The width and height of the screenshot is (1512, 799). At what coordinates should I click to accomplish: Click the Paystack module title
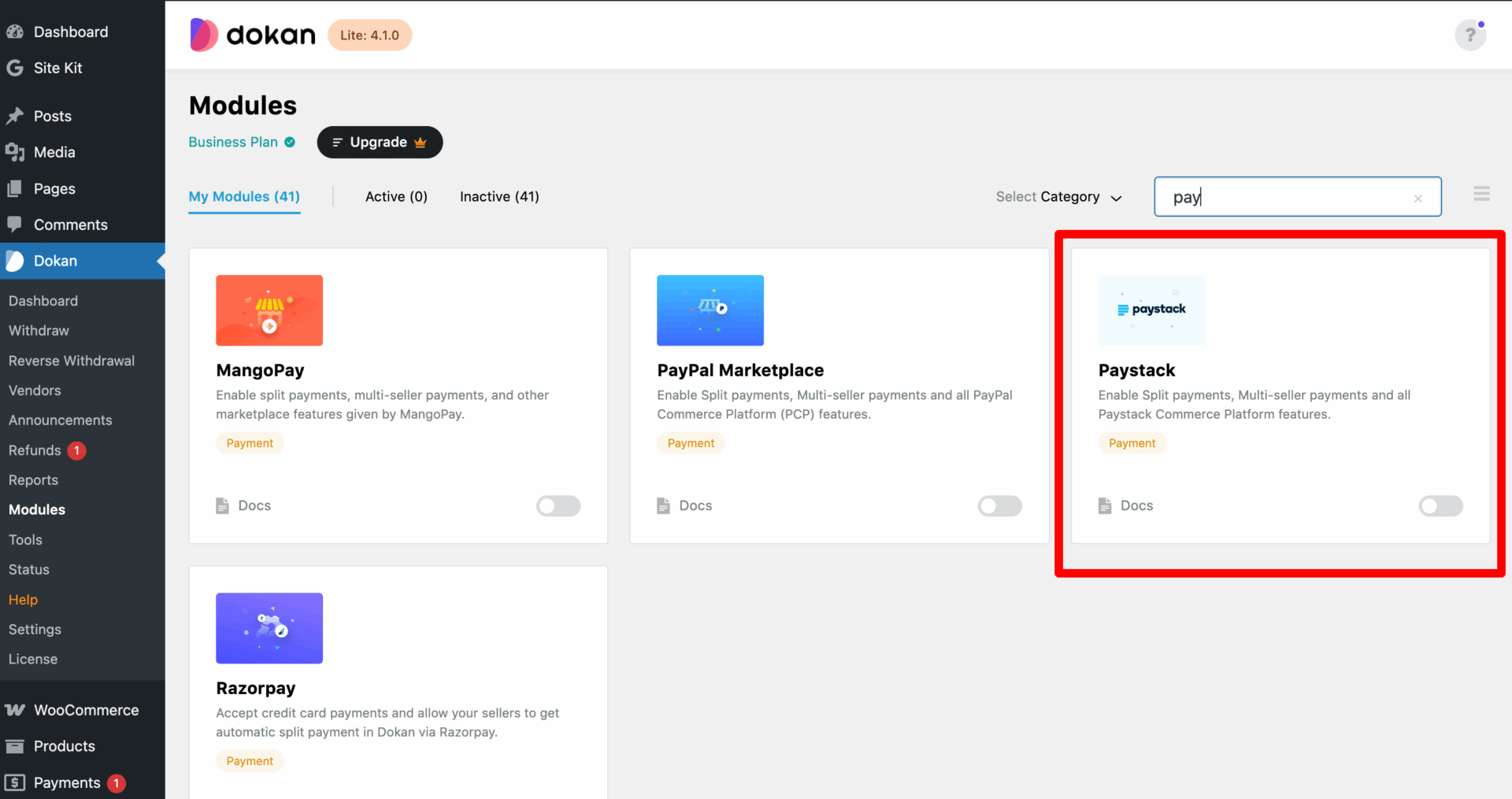[1136, 370]
